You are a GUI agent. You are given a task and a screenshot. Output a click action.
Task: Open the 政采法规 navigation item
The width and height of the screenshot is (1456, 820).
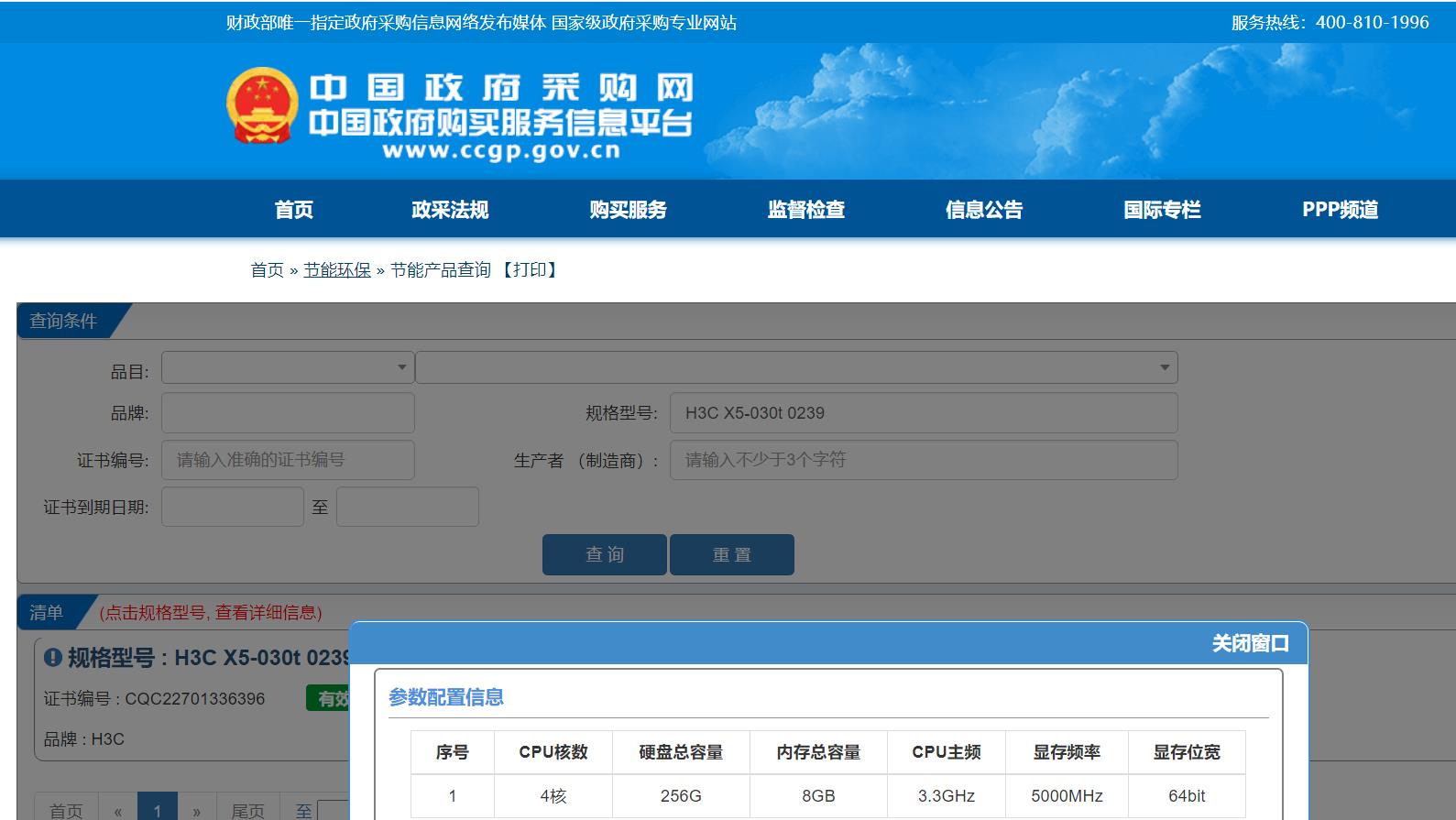(x=450, y=210)
